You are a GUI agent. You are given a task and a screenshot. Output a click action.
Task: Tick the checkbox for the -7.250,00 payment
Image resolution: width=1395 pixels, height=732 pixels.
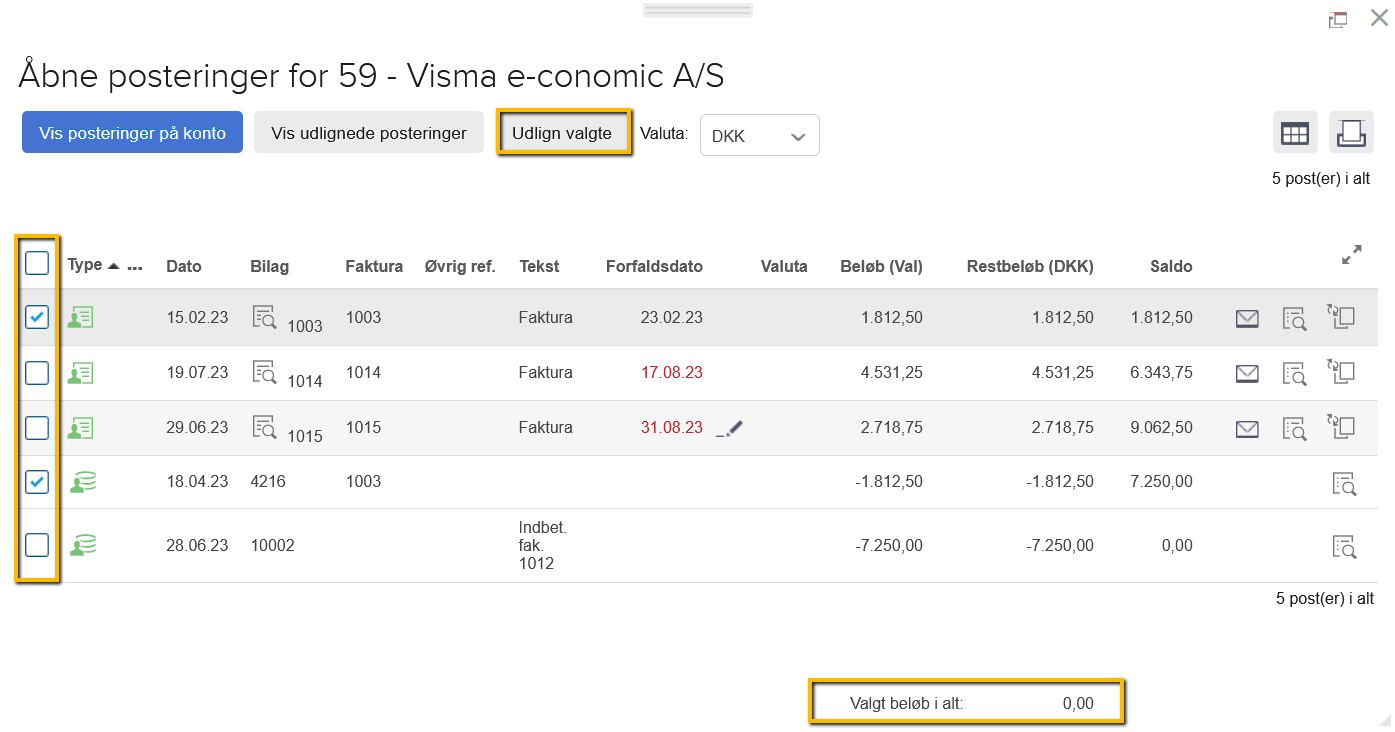click(x=37, y=545)
